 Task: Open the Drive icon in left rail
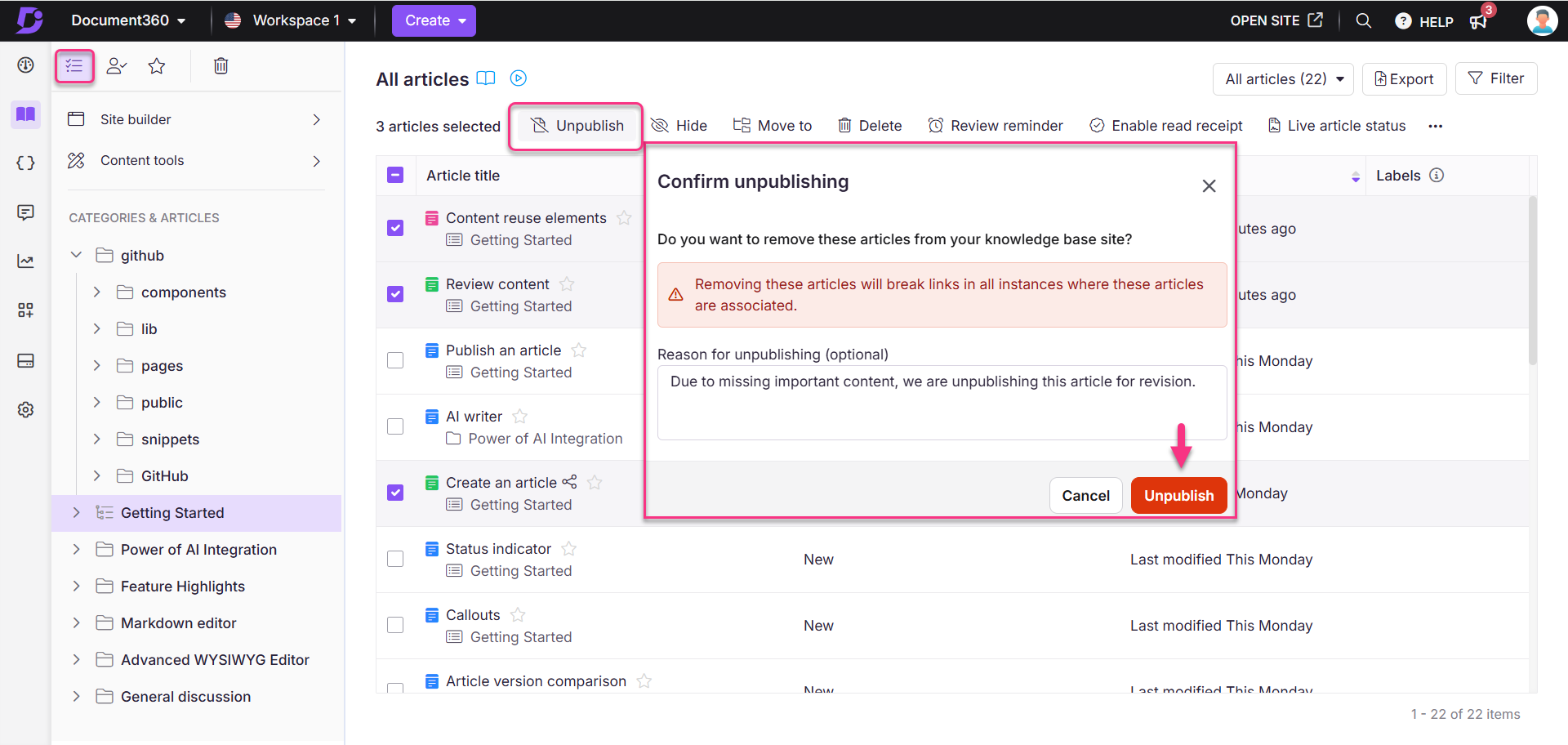[x=25, y=360]
